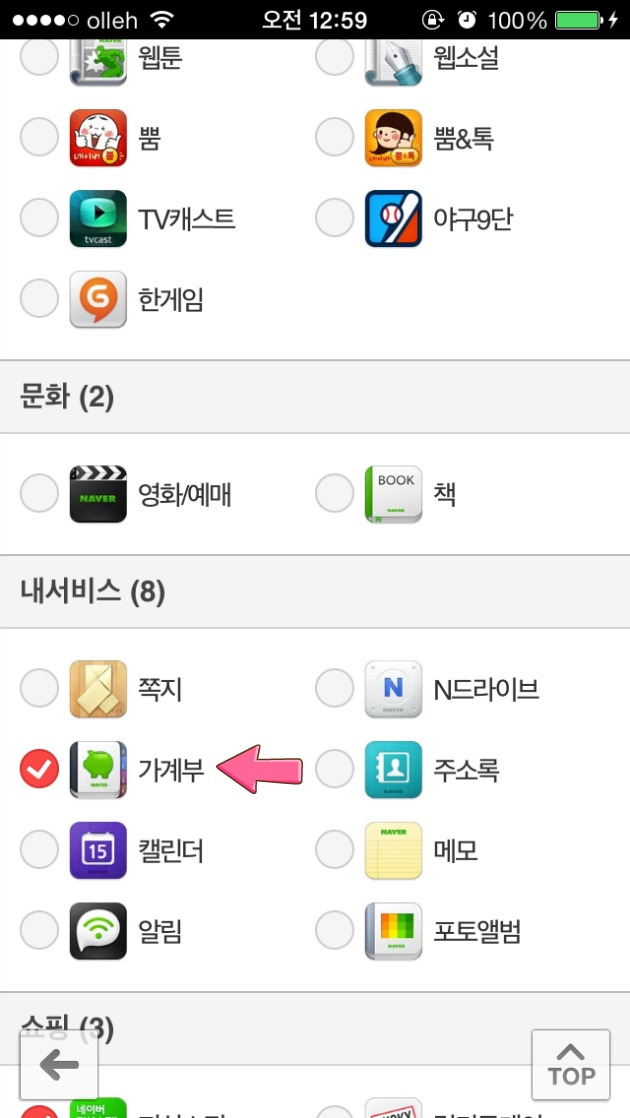
Task: Tap the yellow 메모 notepad icon
Action: (x=393, y=850)
